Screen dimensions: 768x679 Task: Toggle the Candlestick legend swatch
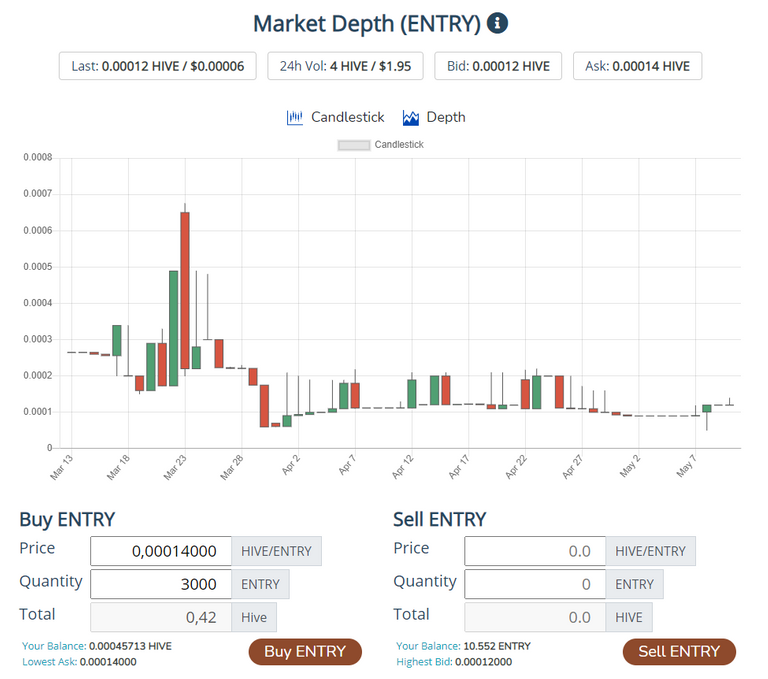(x=354, y=145)
